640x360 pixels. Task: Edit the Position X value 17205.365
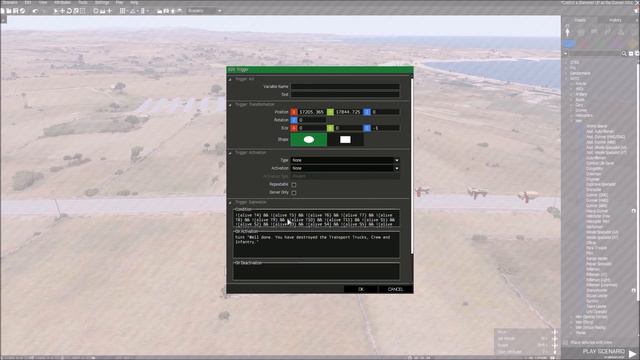(311, 112)
